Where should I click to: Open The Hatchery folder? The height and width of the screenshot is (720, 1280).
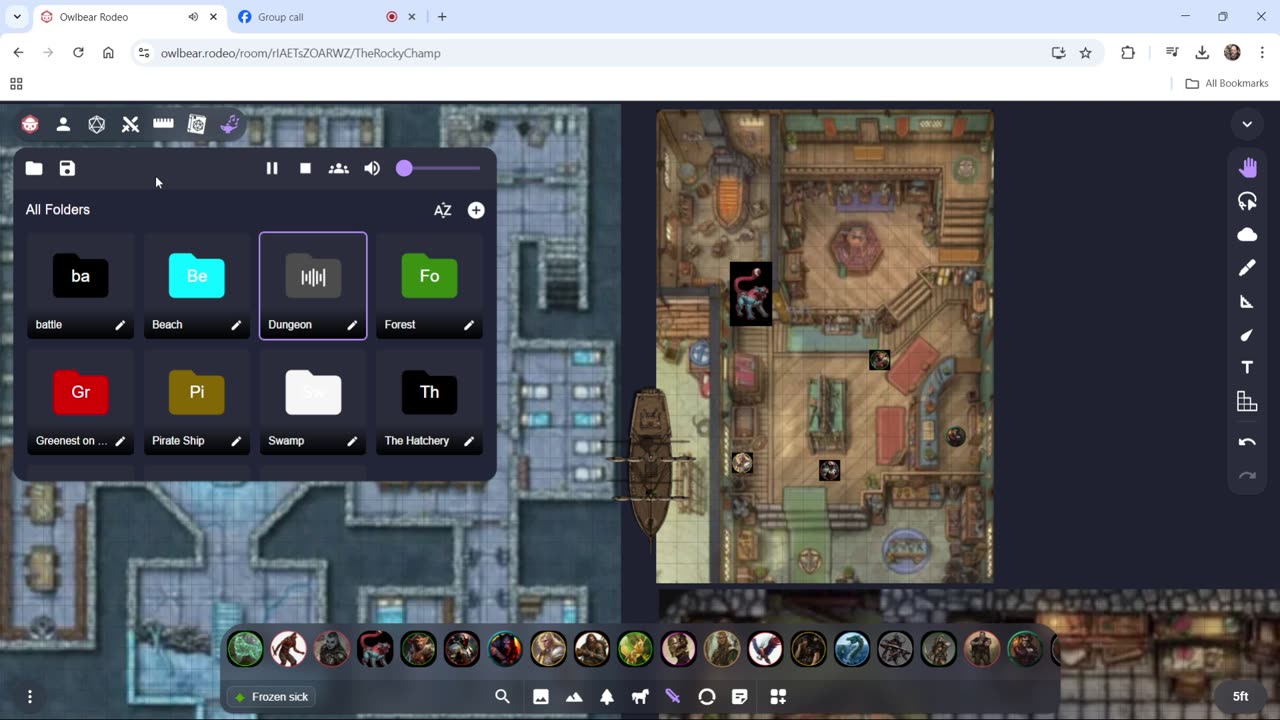coord(429,402)
